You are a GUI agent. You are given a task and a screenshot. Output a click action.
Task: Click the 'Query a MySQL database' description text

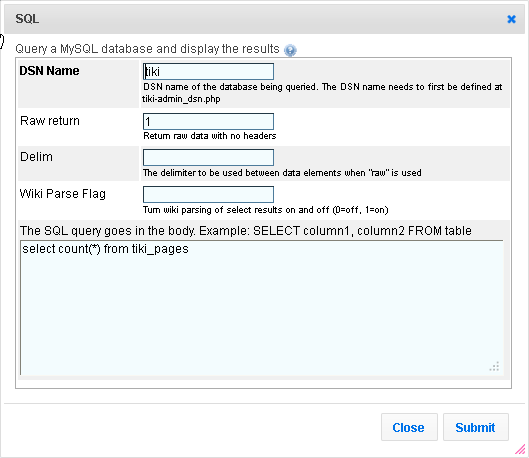(x=147, y=49)
